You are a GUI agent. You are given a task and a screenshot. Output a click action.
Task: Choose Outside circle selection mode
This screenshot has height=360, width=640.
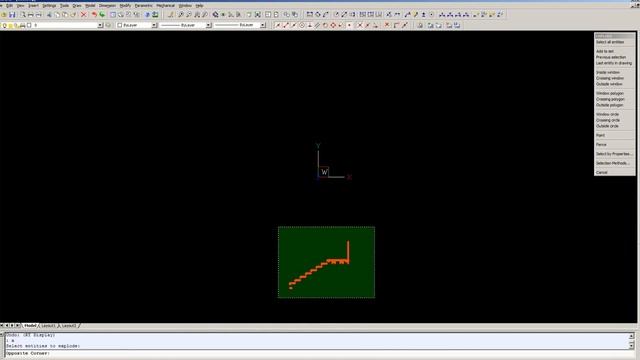[607, 126]
